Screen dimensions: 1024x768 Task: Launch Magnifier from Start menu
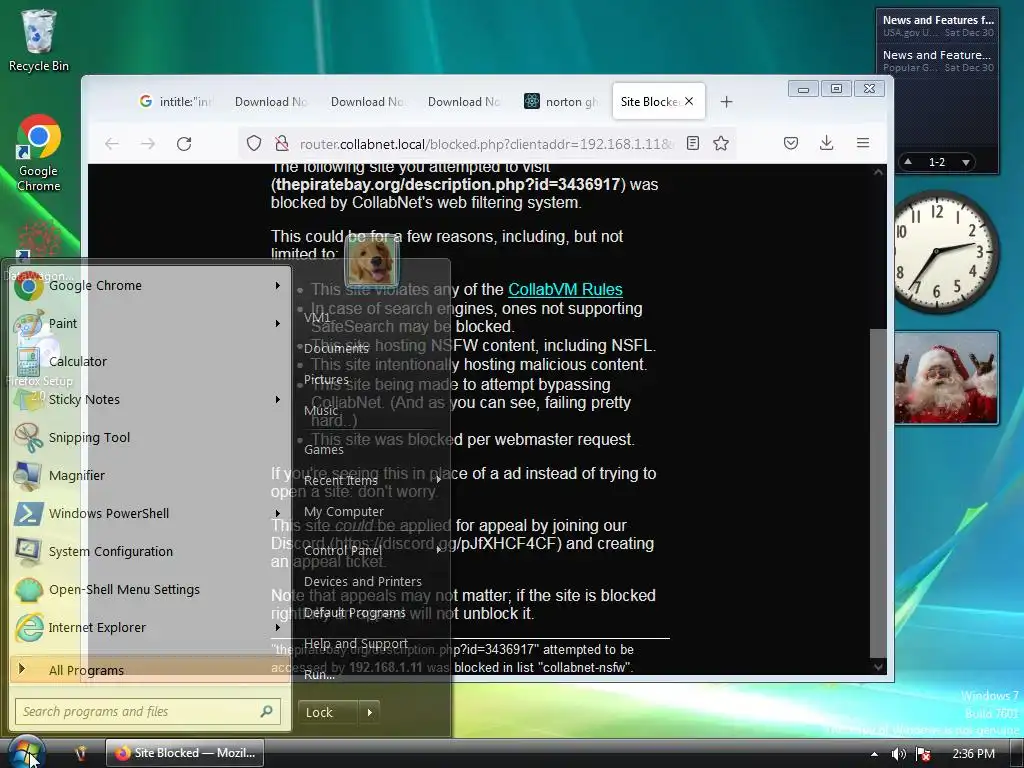point(150,475)
